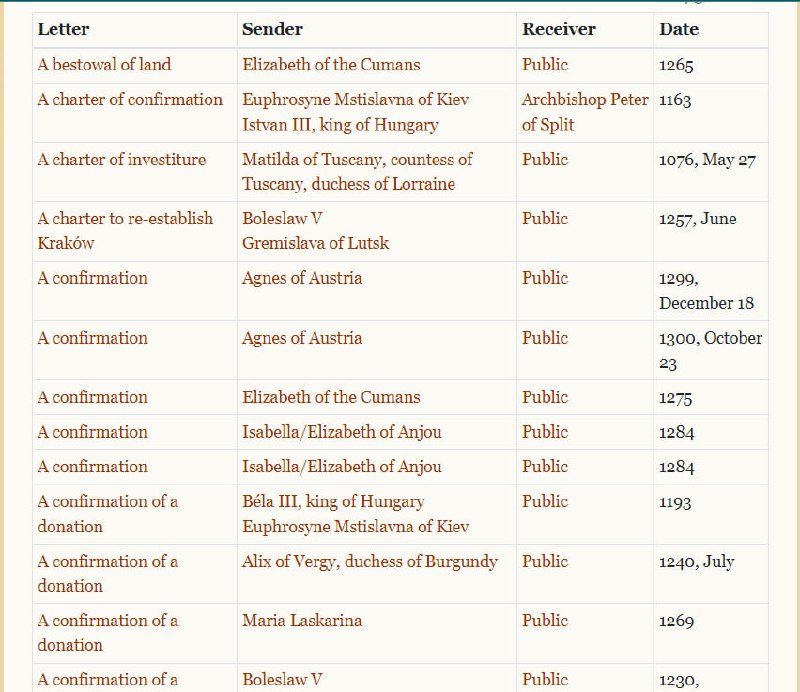Open Maria Laskarina sender page
The width and height of the screenshot is (800, 692).
pyautogui.click(x=302, y=620)
